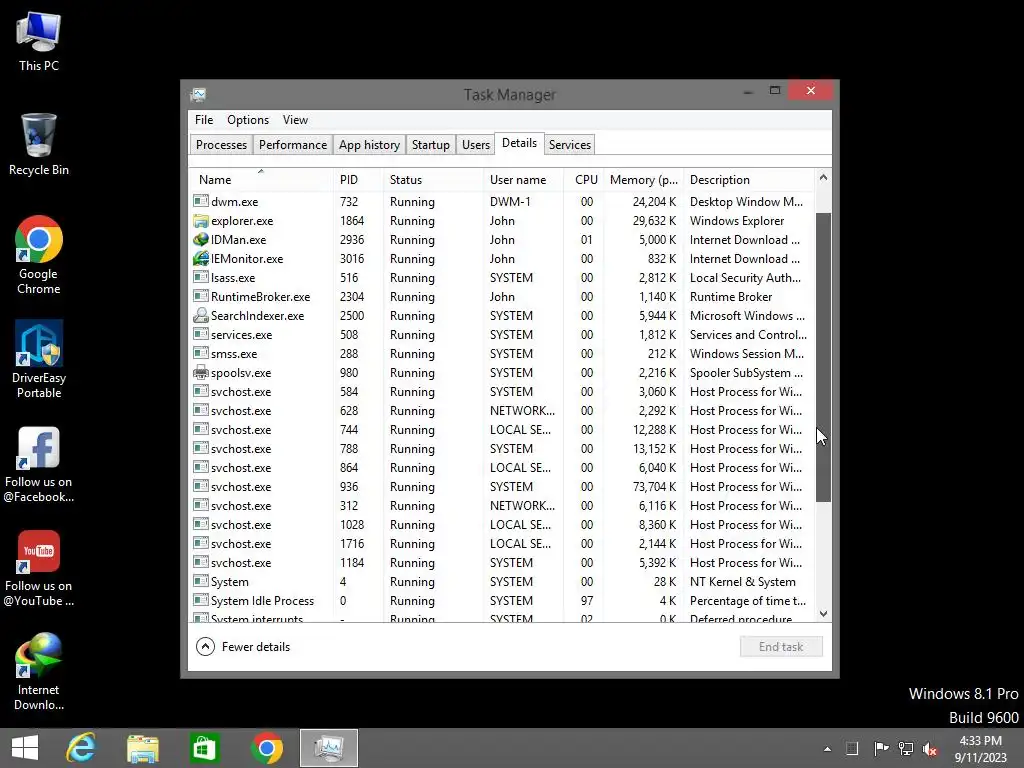Viewport: 1024px width, 768px height.
Task: Switch to the Users tab
Action: pyautogui.click(x=475, y=145)
